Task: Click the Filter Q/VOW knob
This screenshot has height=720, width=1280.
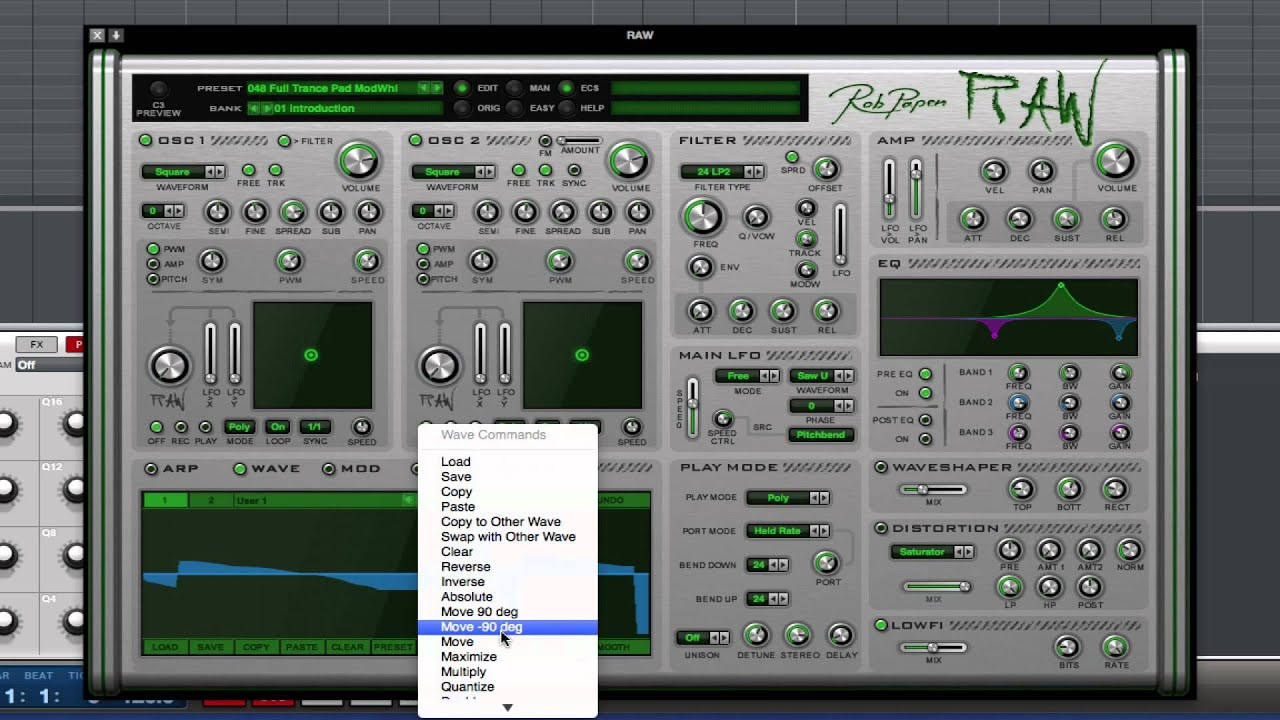Action: pos(757,217)
